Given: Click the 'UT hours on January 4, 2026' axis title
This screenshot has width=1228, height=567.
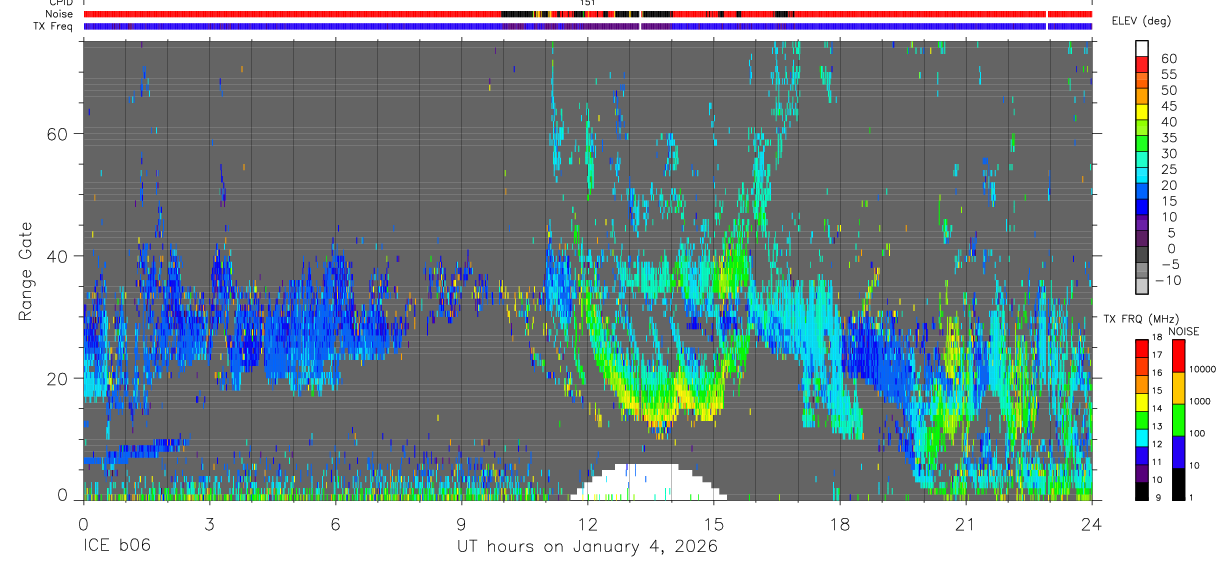Looking at the screenshot, I should coord(587,547).
